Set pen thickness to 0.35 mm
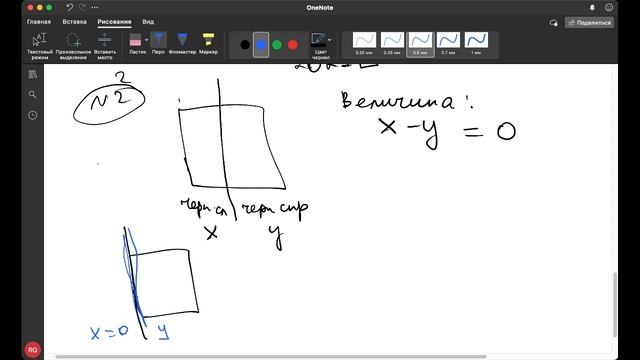The image size is (640, 360). (x=392, y=44)
